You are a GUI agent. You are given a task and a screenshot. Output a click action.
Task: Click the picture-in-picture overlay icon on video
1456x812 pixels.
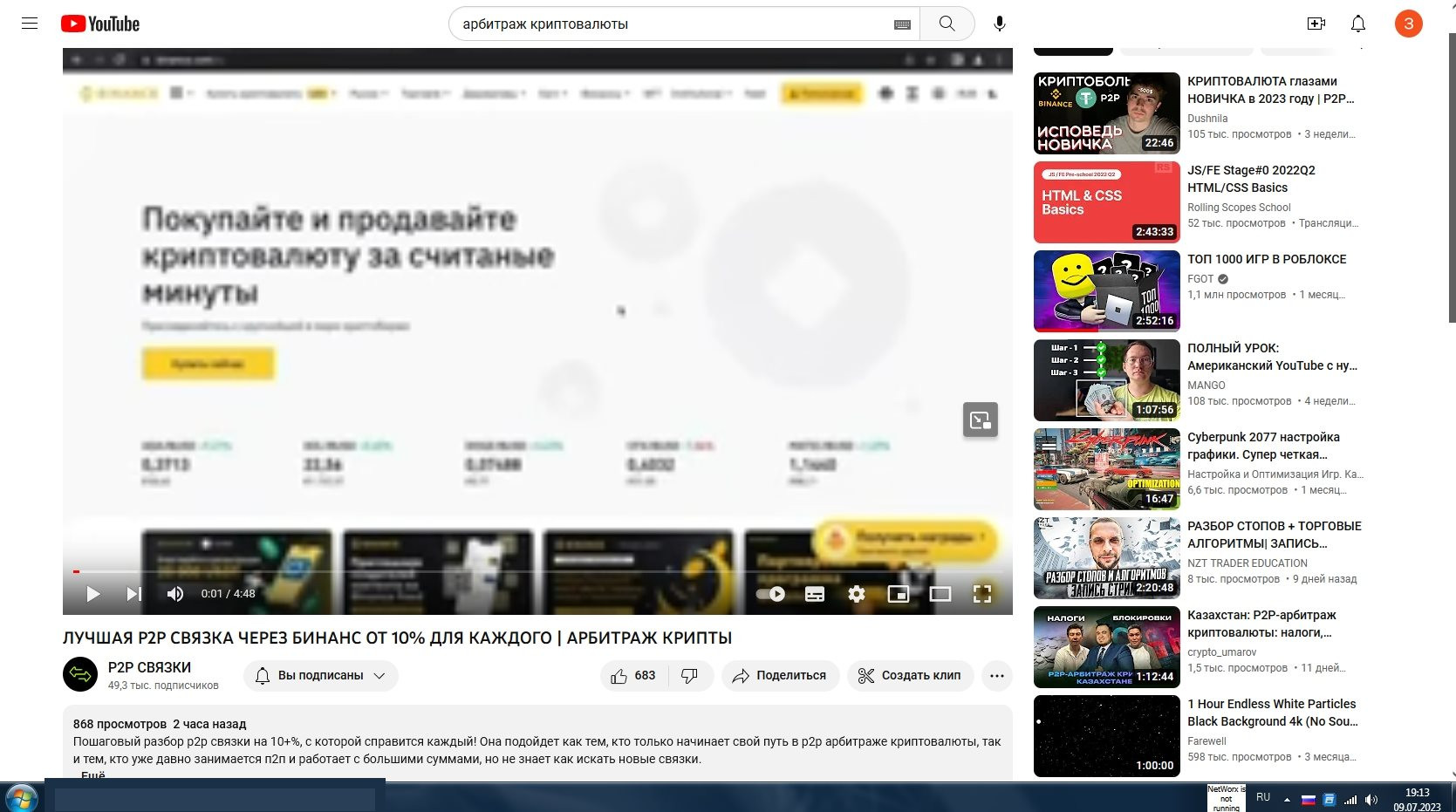[981, 420]
